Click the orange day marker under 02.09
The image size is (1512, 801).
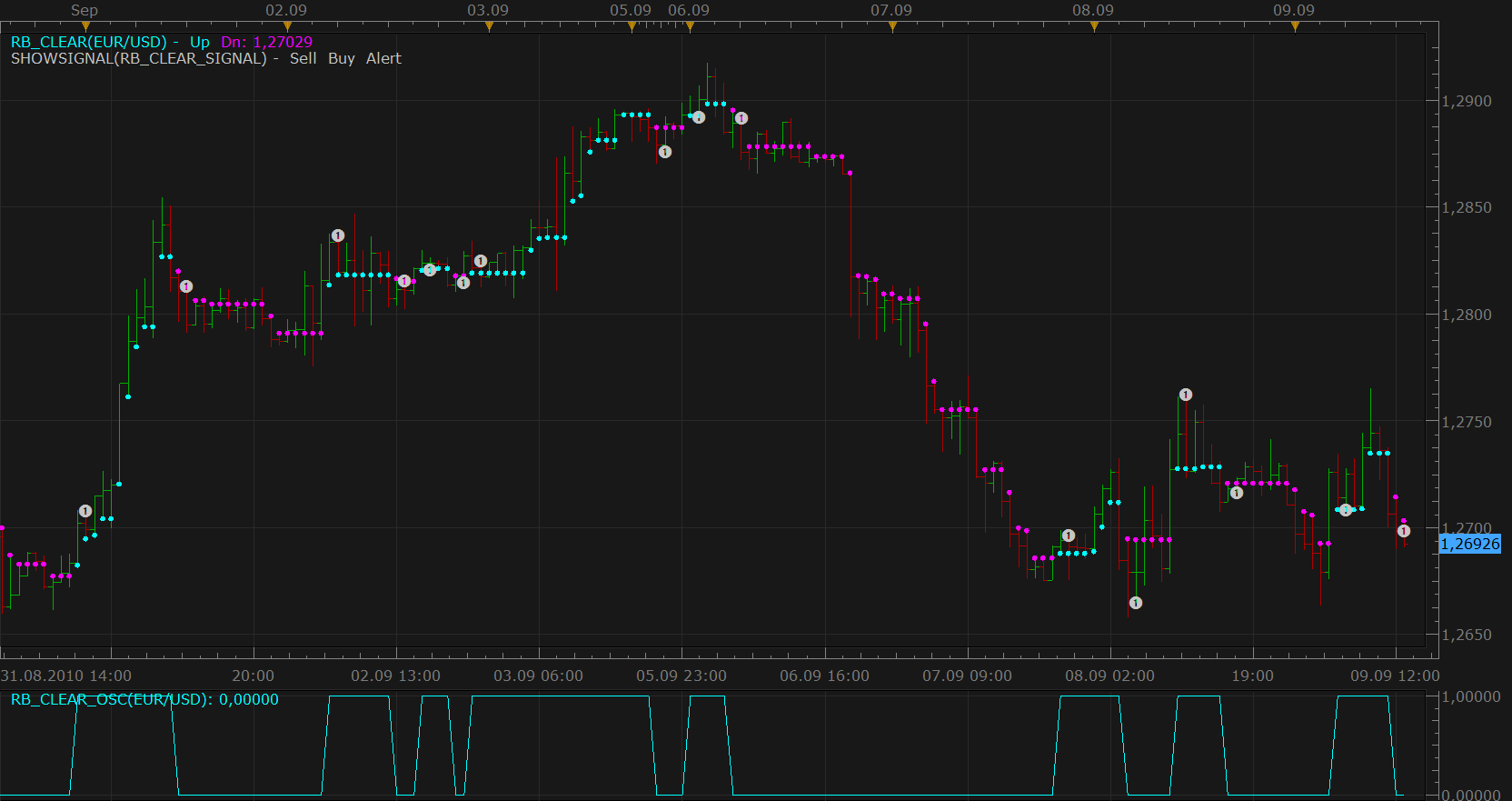(288, 26)
